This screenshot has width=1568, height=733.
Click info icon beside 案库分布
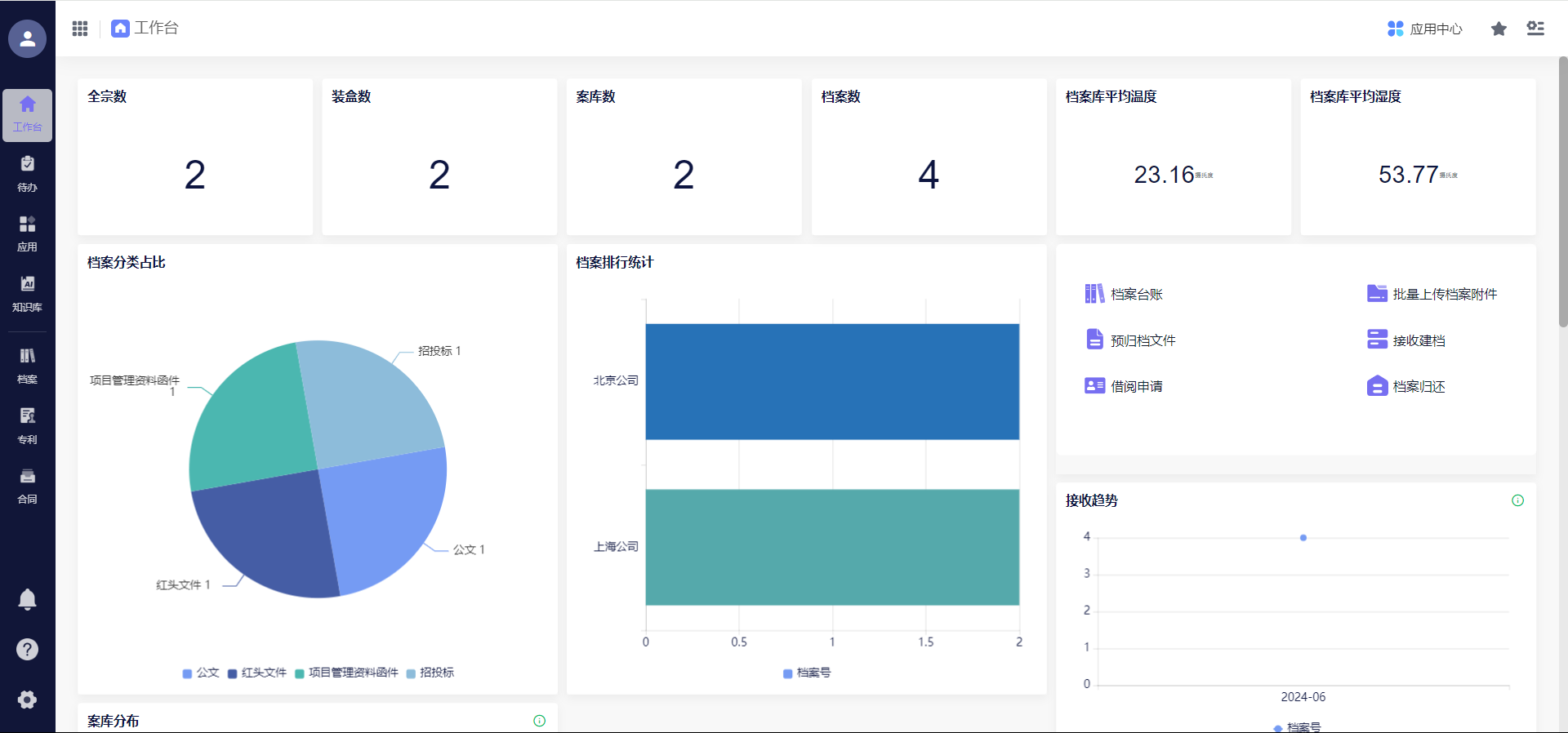tap(539, 721)
